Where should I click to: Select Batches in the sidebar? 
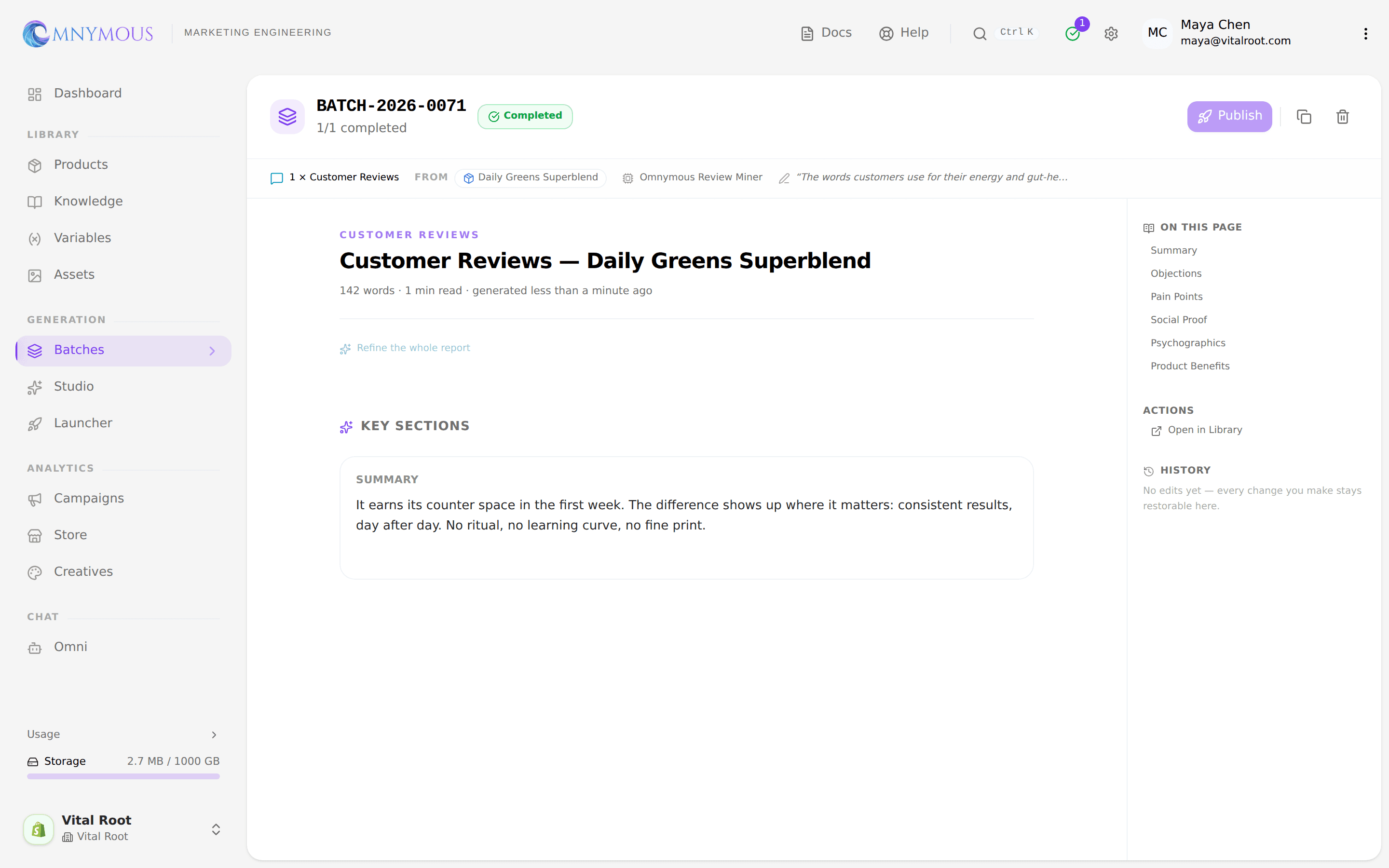coord(123,350)
